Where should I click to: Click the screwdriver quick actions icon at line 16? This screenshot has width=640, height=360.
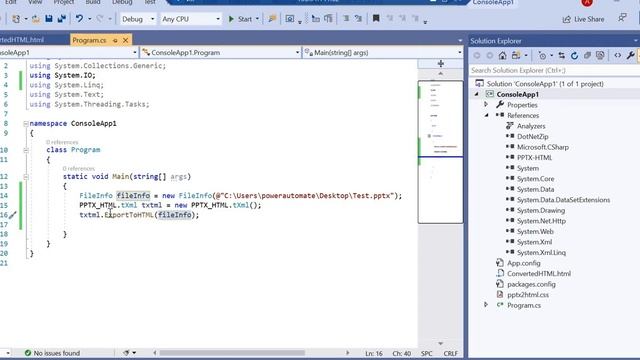(x=13, y=215)
